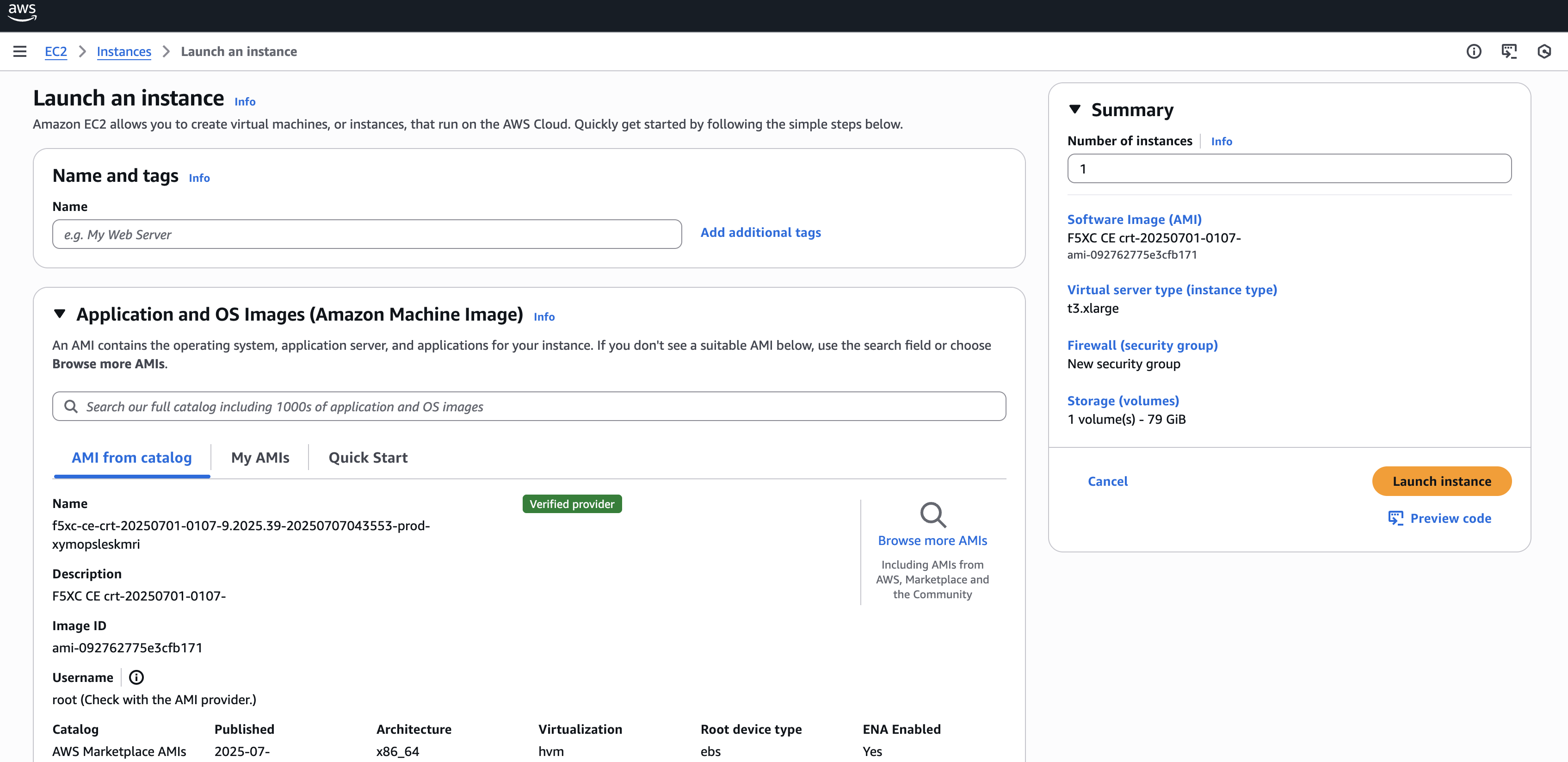This screenshot has height=762, width=1568.
Task: Collapse the Name and tags section header
Action: pos(115,175)
